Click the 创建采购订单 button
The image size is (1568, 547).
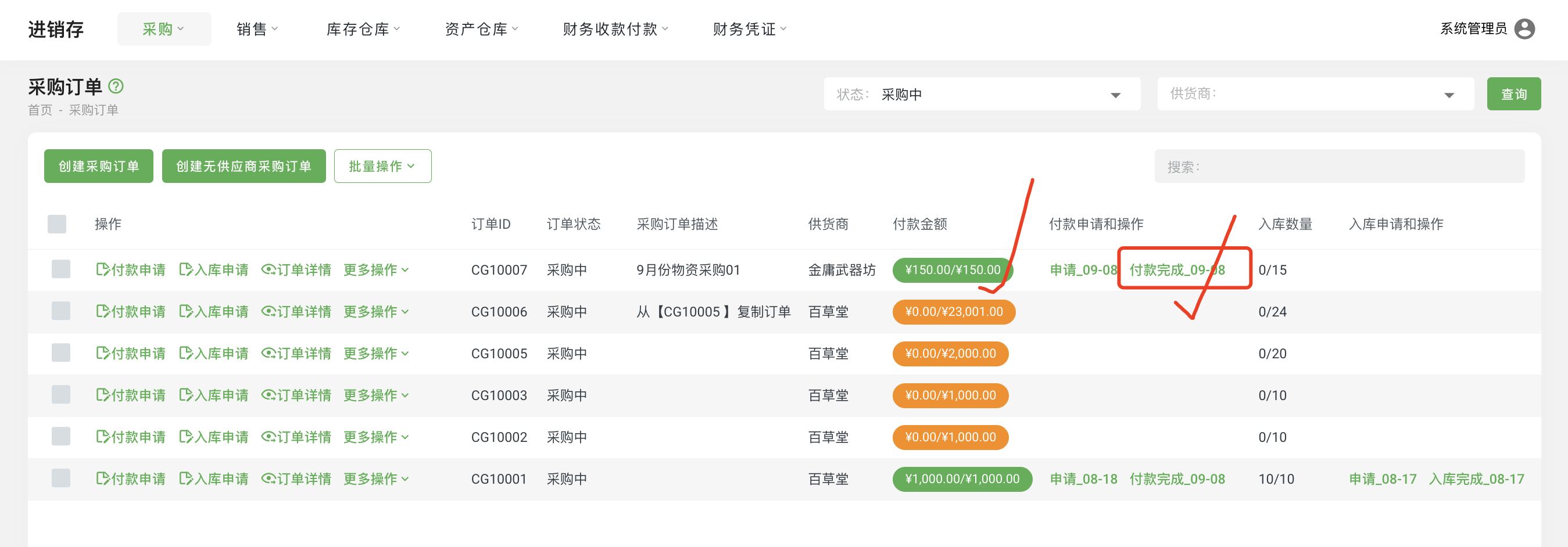99,166
